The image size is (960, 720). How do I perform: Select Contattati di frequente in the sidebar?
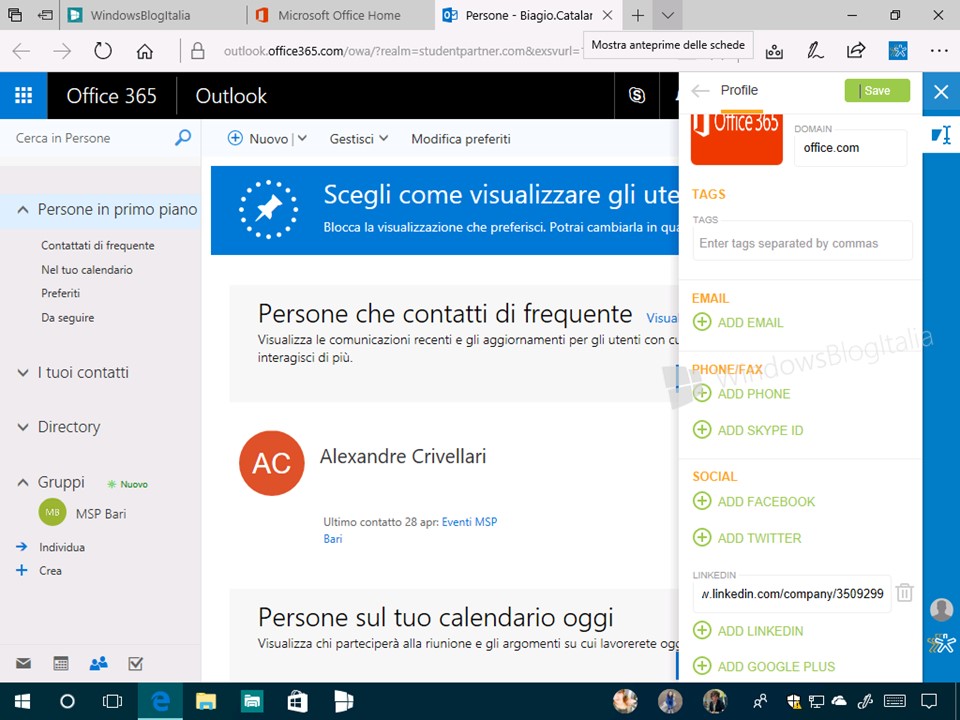pos(98,246)
